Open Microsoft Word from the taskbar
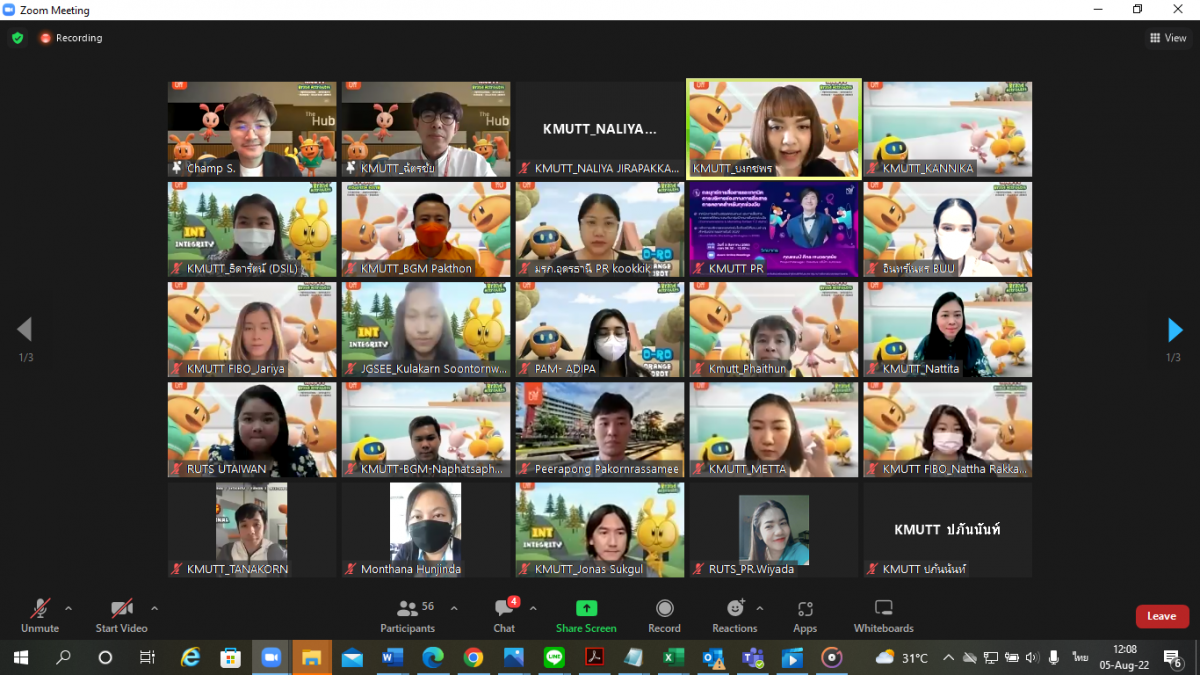1200x675 pixels. pos(392,657)
